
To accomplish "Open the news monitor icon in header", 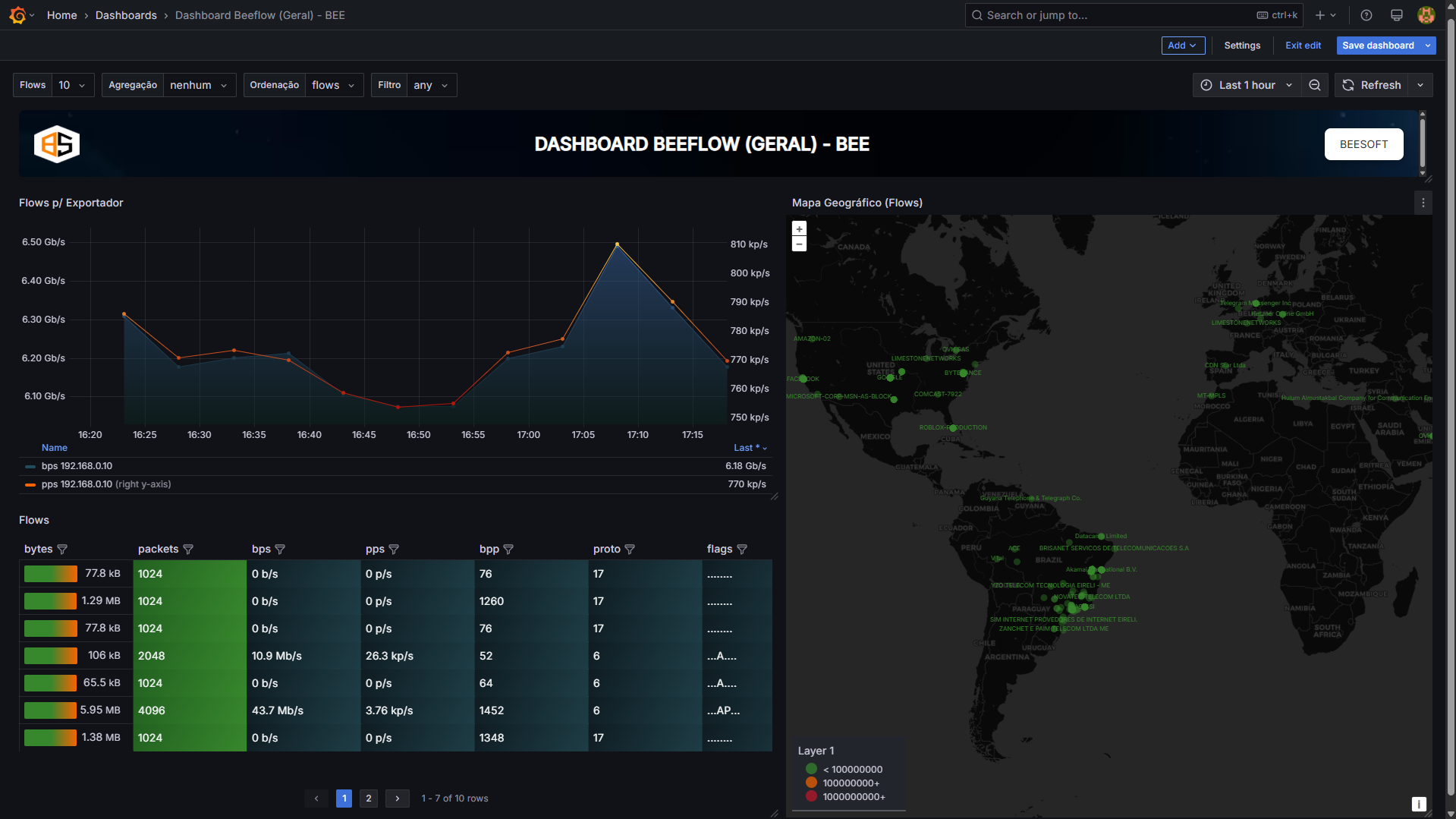I will click(1396, 15).
